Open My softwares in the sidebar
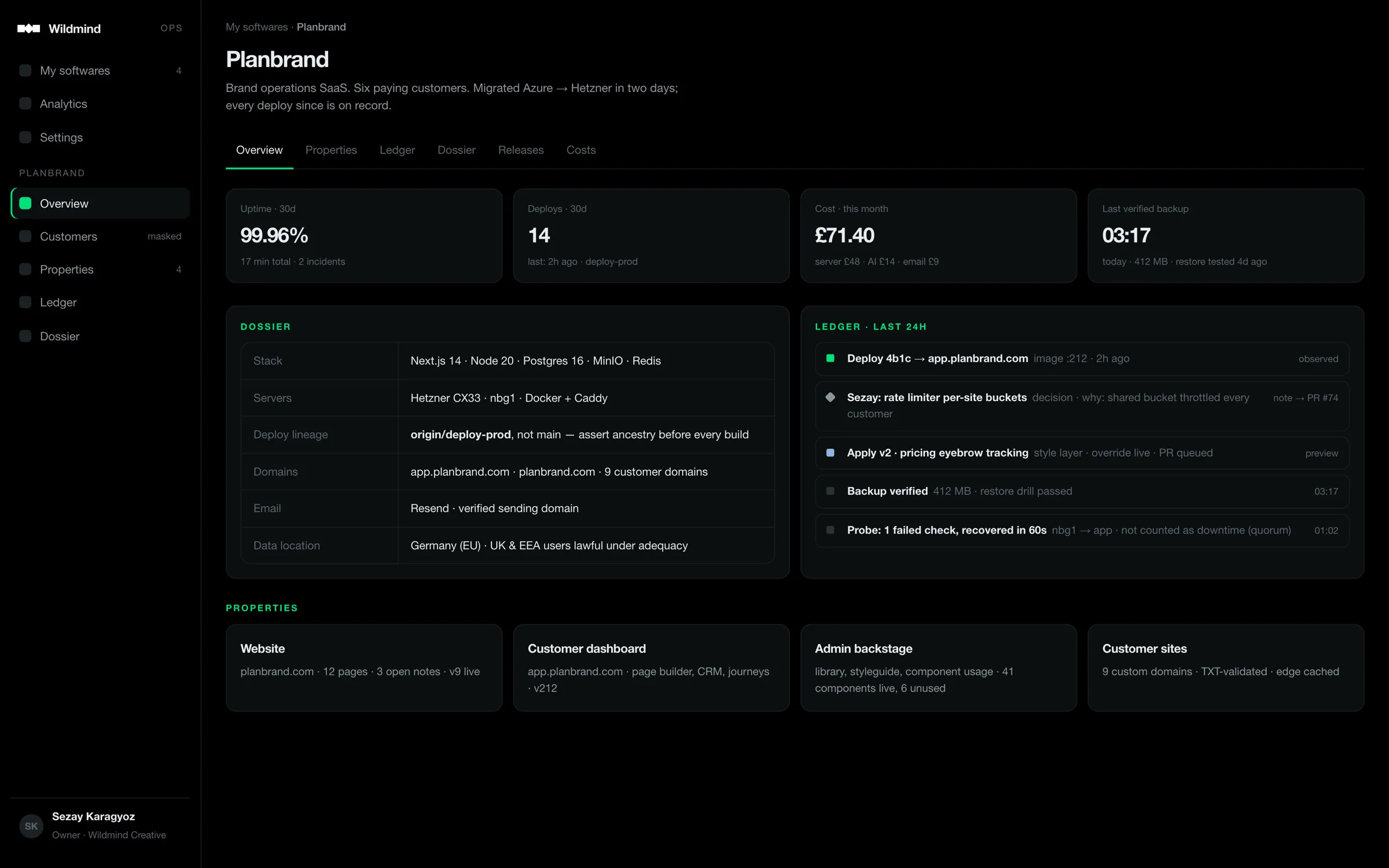The height and width of the screenshot is (868, 1389). [x=100, y=71]
